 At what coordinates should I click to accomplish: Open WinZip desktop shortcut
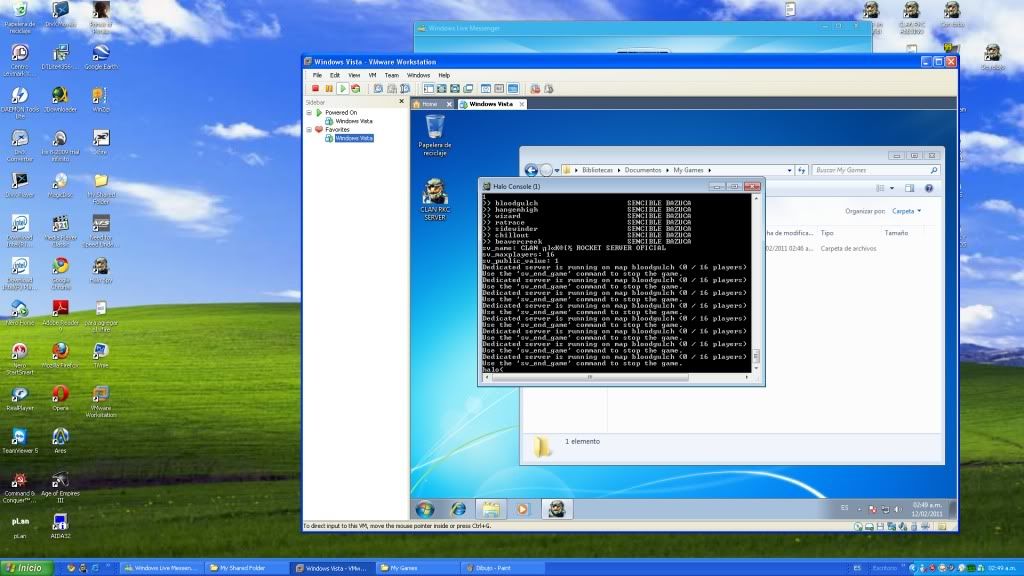click(101, 100)
